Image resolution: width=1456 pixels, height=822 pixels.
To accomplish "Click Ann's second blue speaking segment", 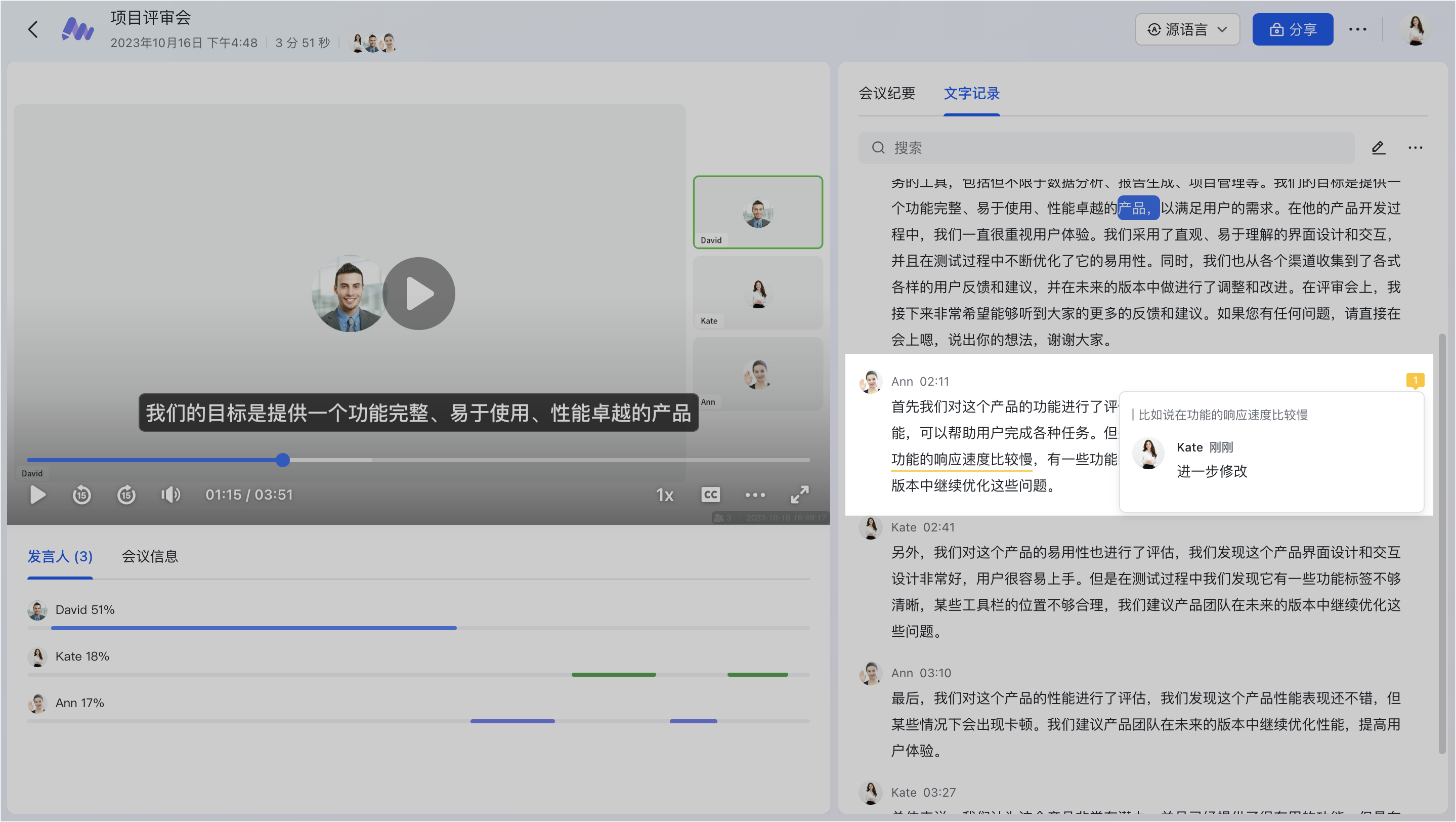I will [x=693, y=721].
